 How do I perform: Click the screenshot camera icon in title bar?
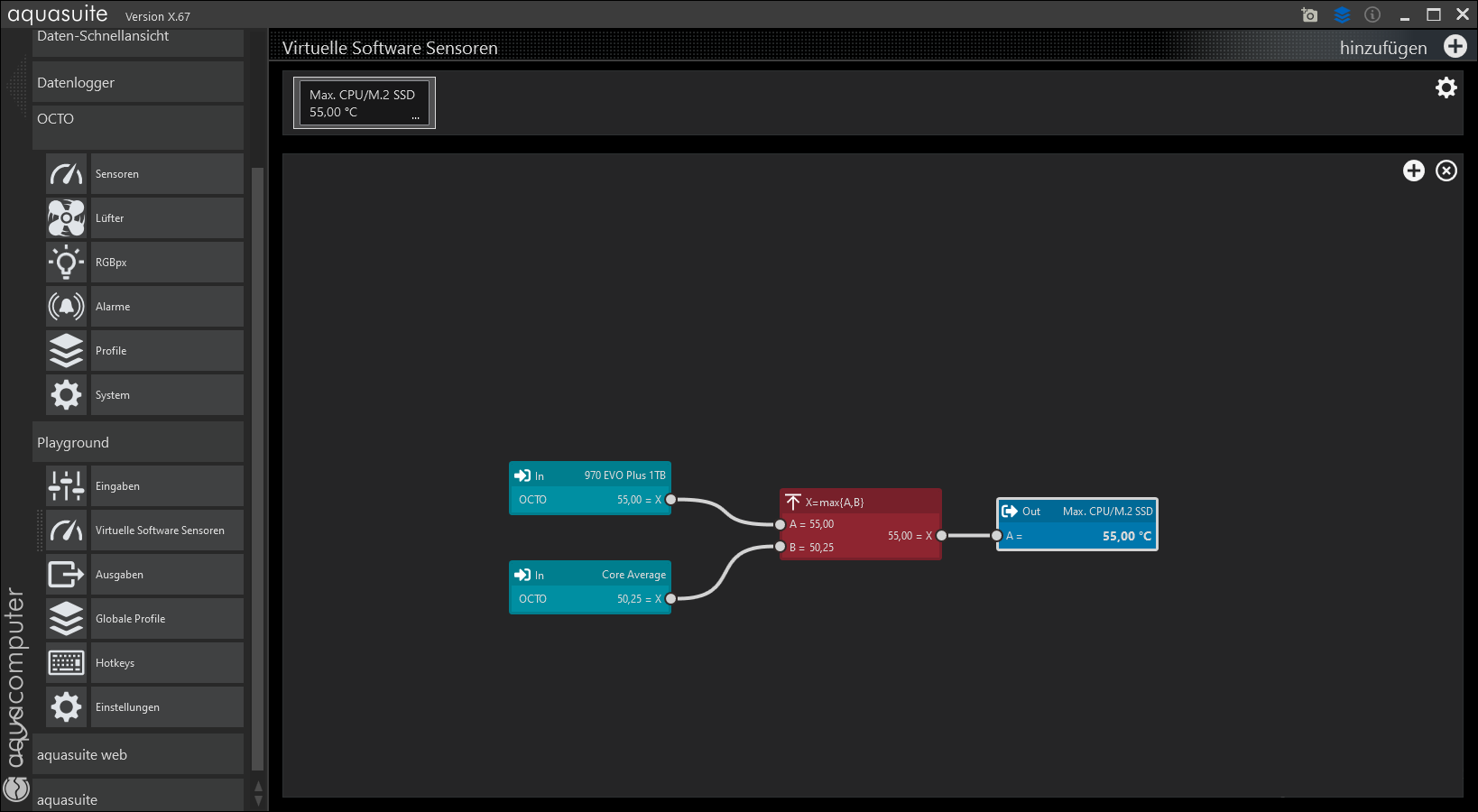pyautogui.click(x=1309, y=14)
